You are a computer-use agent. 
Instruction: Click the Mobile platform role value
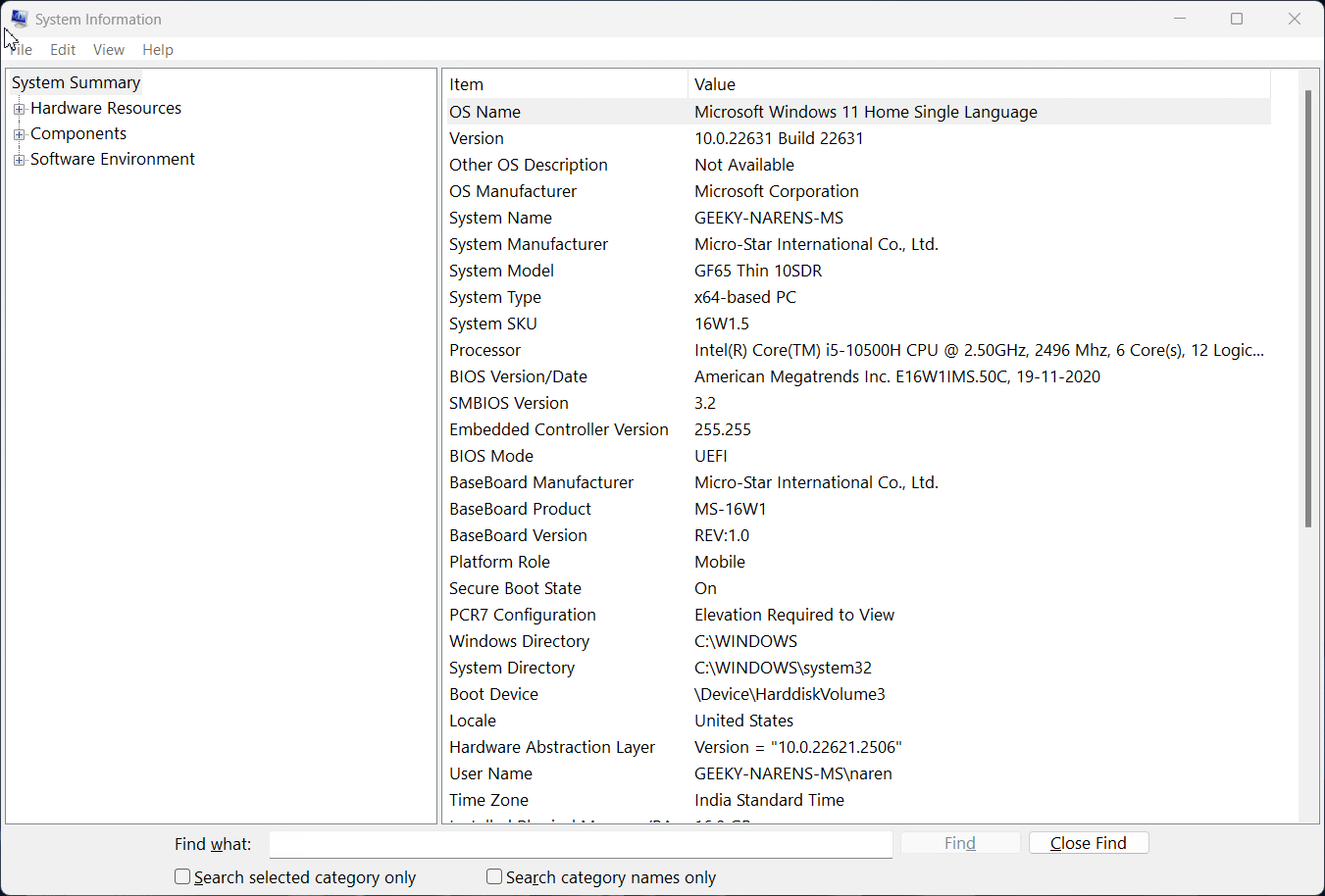(x=720, y=562)
